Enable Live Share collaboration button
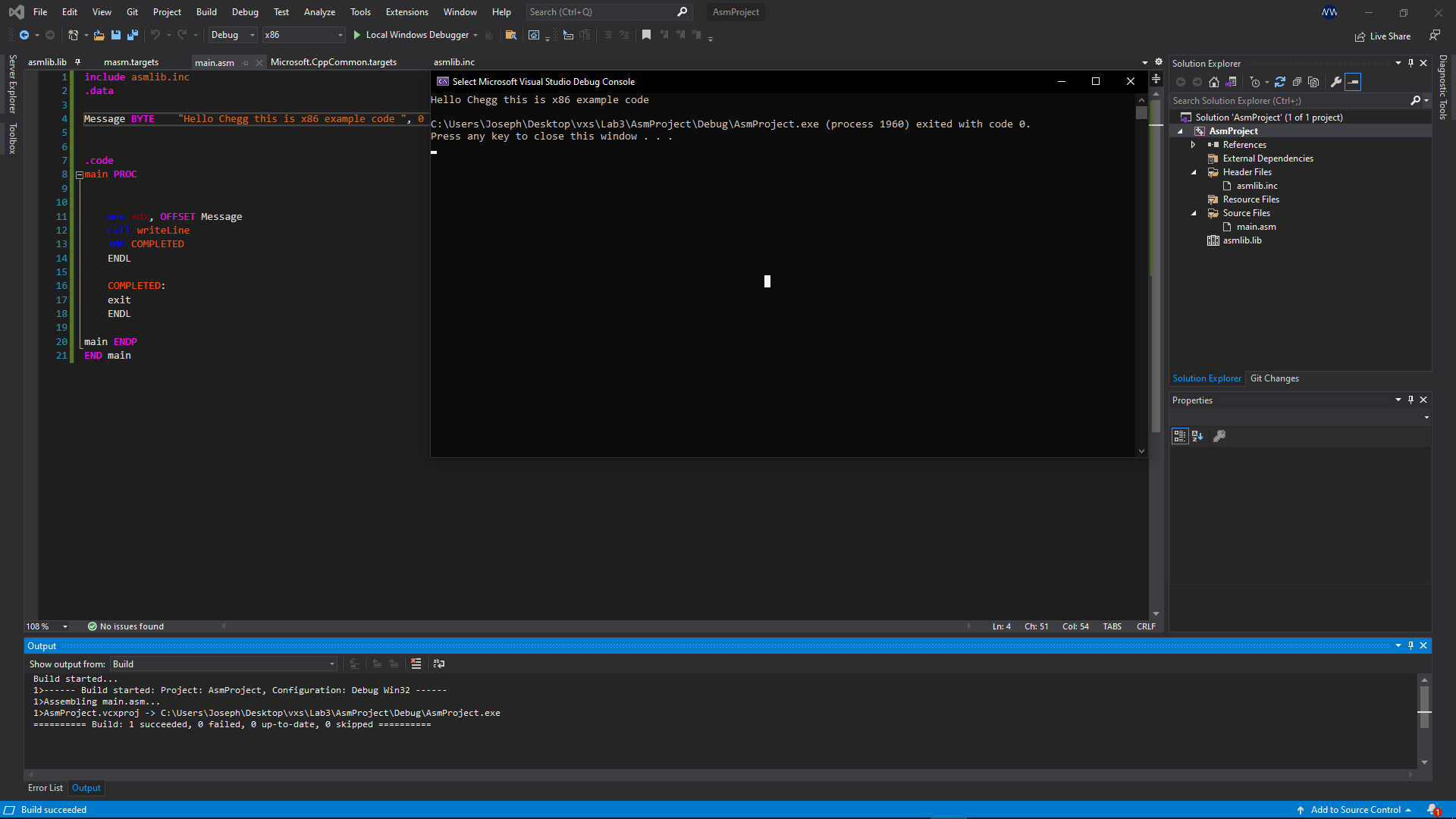1456x819 pixels. coord(1383,35)
